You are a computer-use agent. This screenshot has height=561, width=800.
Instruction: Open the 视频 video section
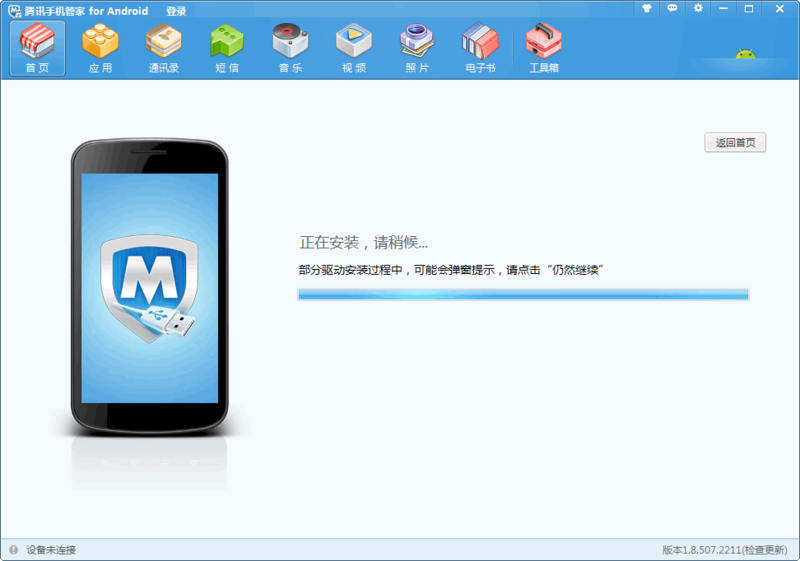[354, 48]
